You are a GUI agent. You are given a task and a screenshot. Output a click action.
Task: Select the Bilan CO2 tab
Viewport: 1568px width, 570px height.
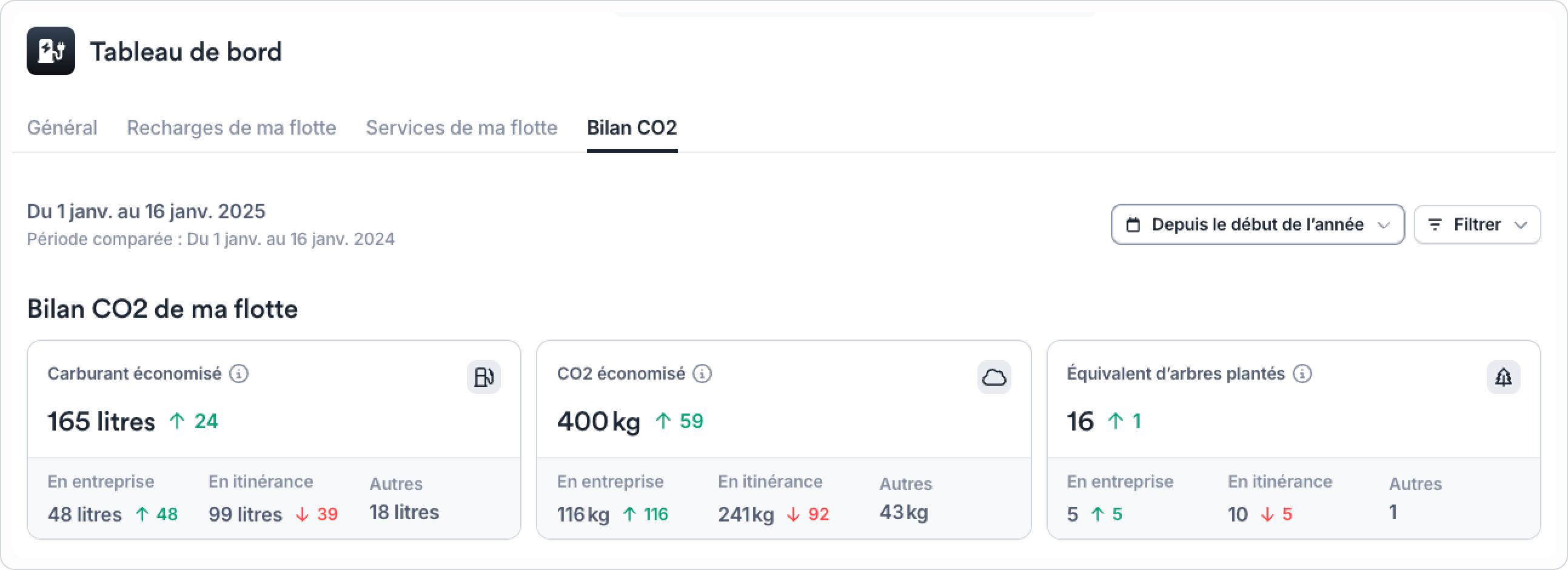coord(632,128)
